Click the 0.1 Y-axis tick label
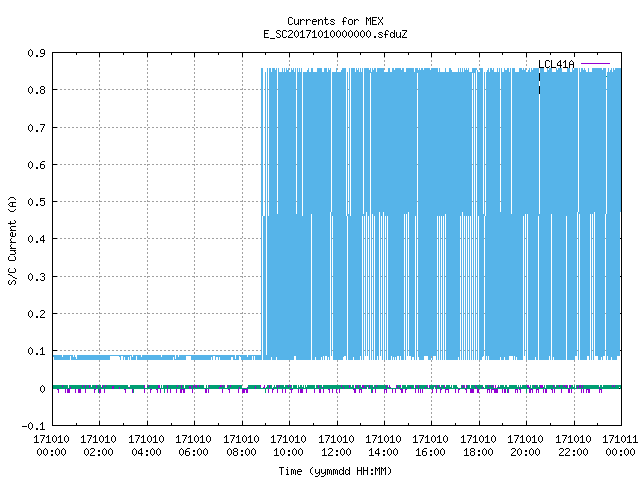Screen dimensions: 640x480 36,351
